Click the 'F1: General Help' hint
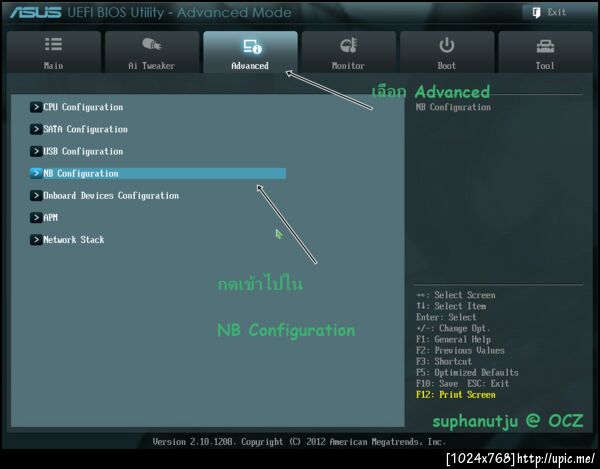Screen dimensions: 600x469 [x=453, y=339]
